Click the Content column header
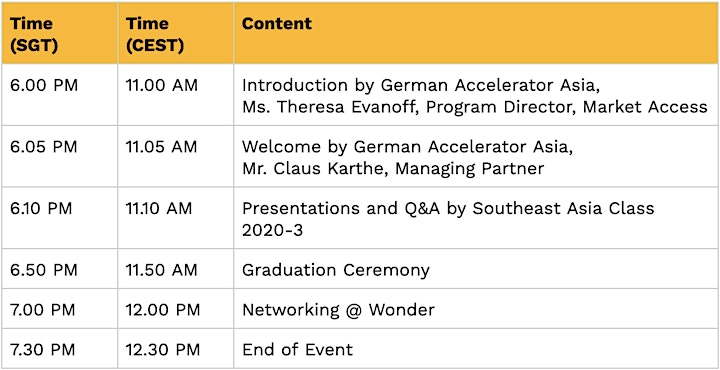 476,33
